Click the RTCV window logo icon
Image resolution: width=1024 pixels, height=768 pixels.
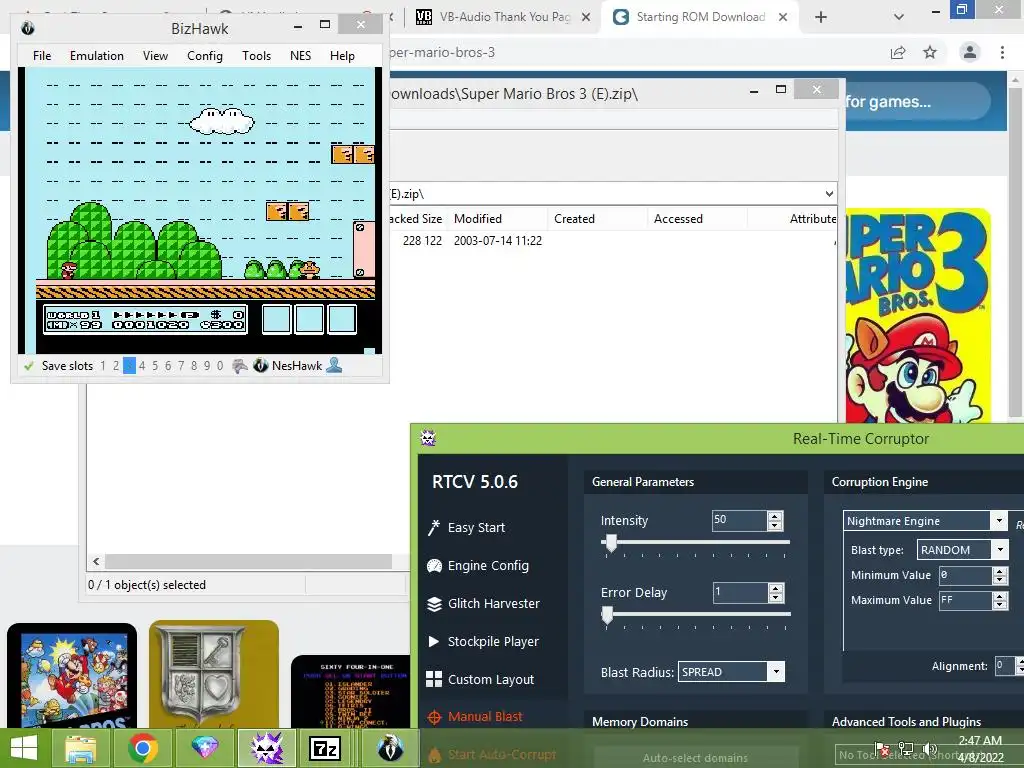(428, 438)
